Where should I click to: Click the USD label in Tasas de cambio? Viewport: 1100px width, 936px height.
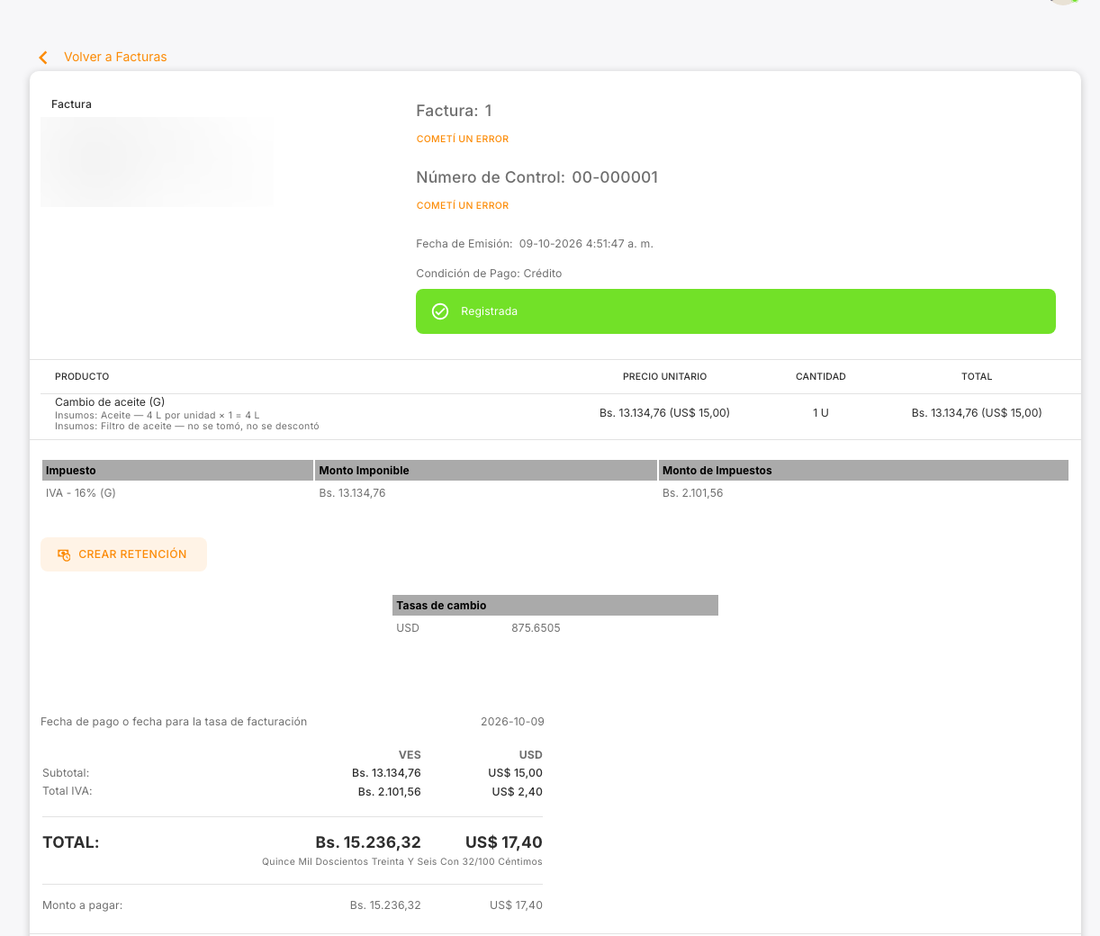click(x=408, y=628)
